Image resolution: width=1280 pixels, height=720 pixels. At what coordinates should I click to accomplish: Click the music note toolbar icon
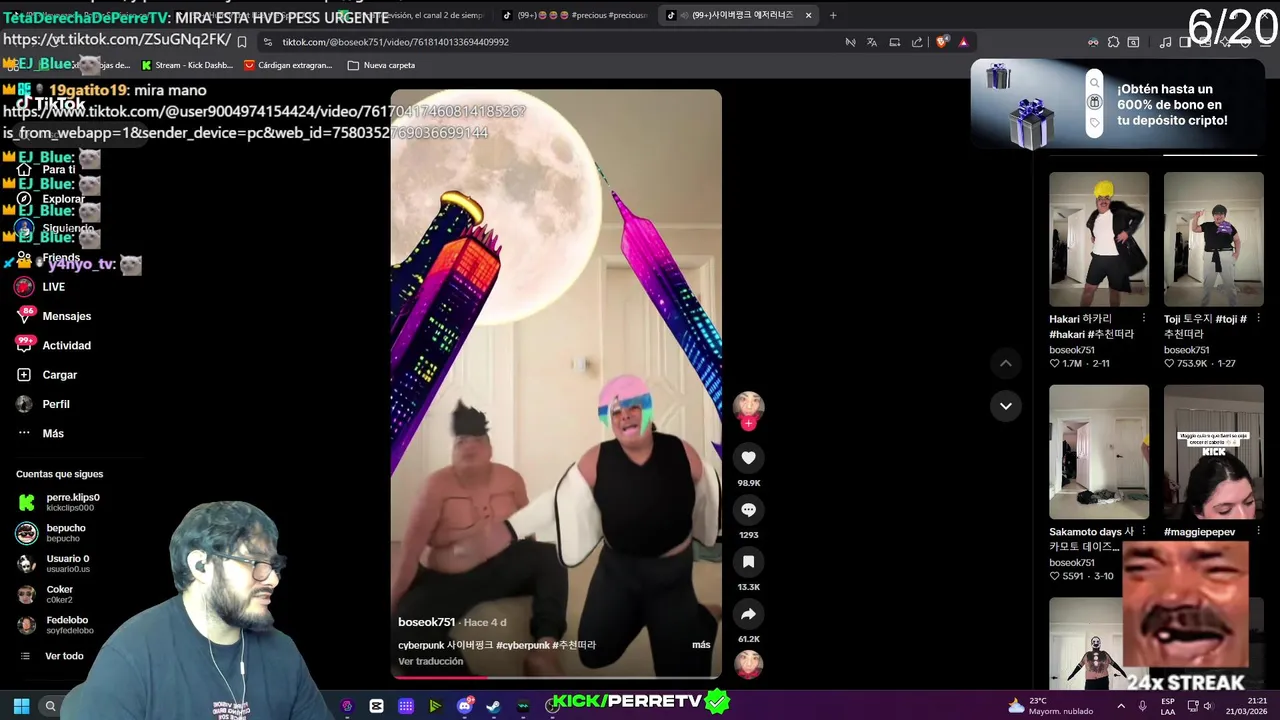pos(1165,42)
